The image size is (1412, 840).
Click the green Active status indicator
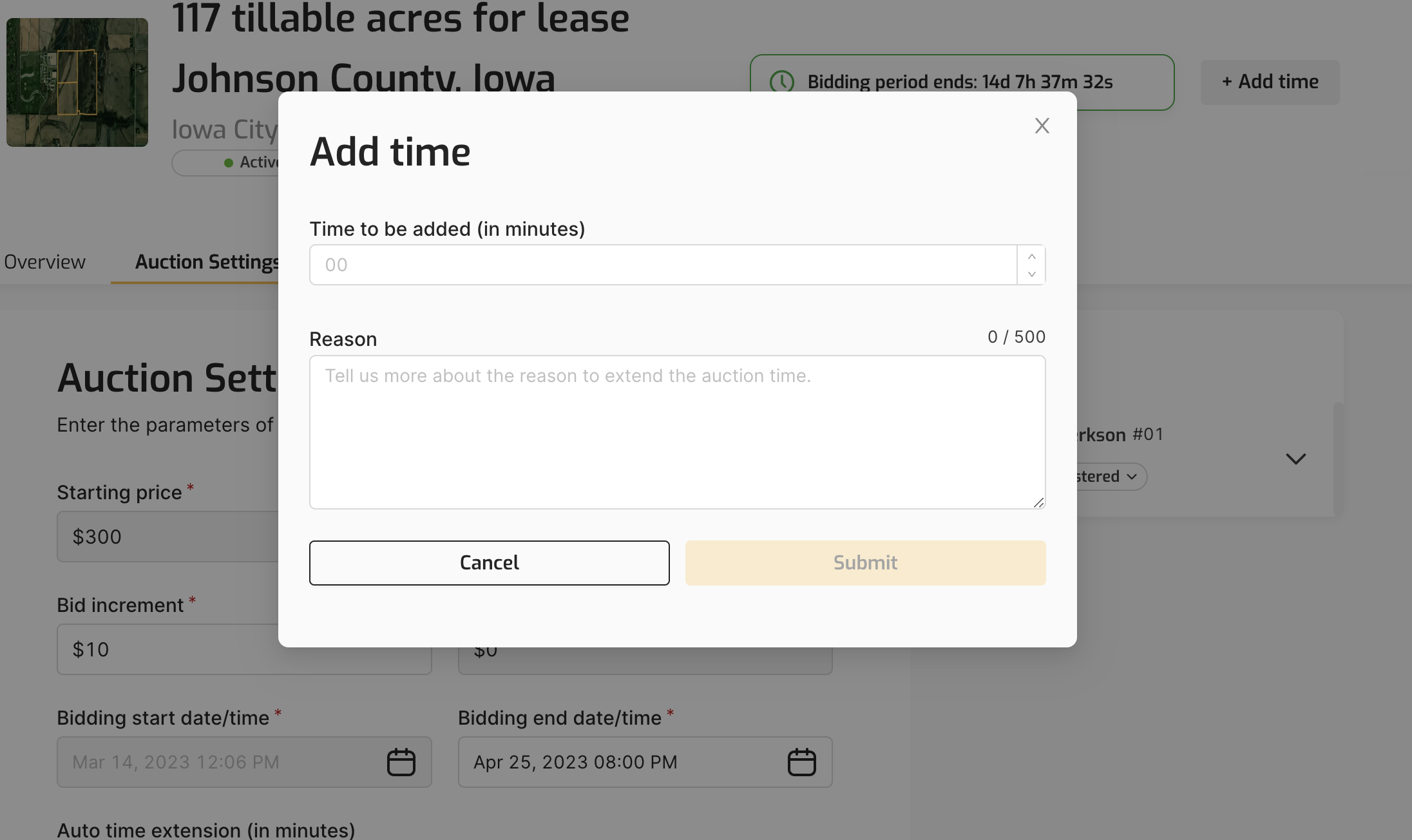click(x=229, y=162)
